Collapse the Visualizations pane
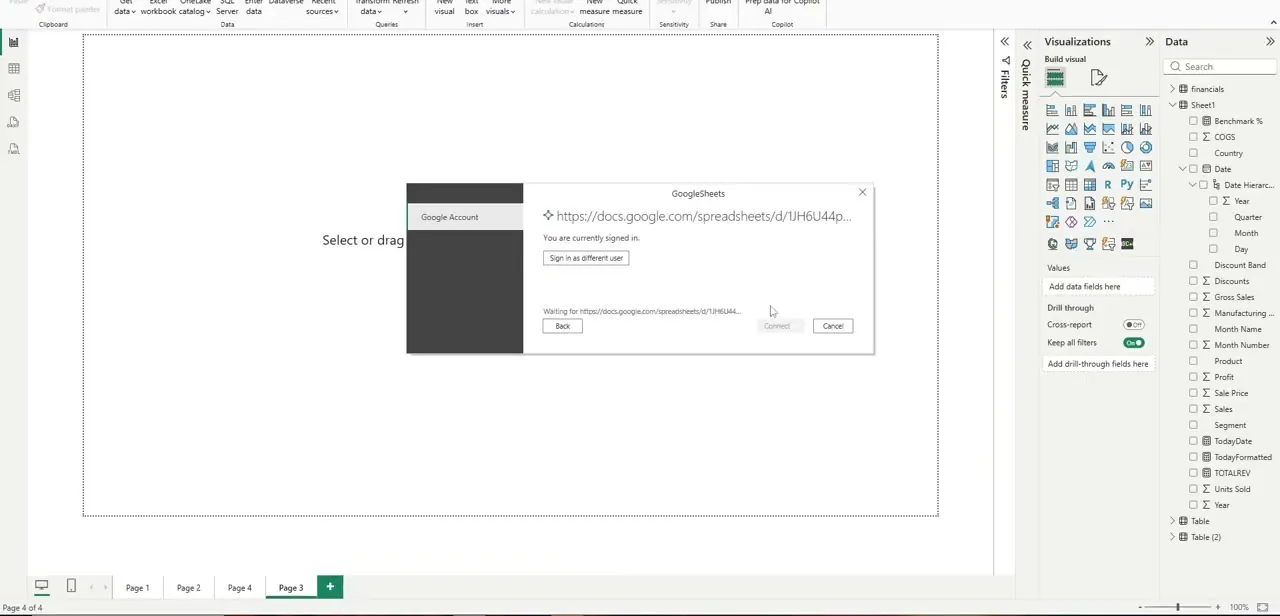The height and width of the screenshot is (616, 1280). pyautogui.click(x=1149, y=42)
